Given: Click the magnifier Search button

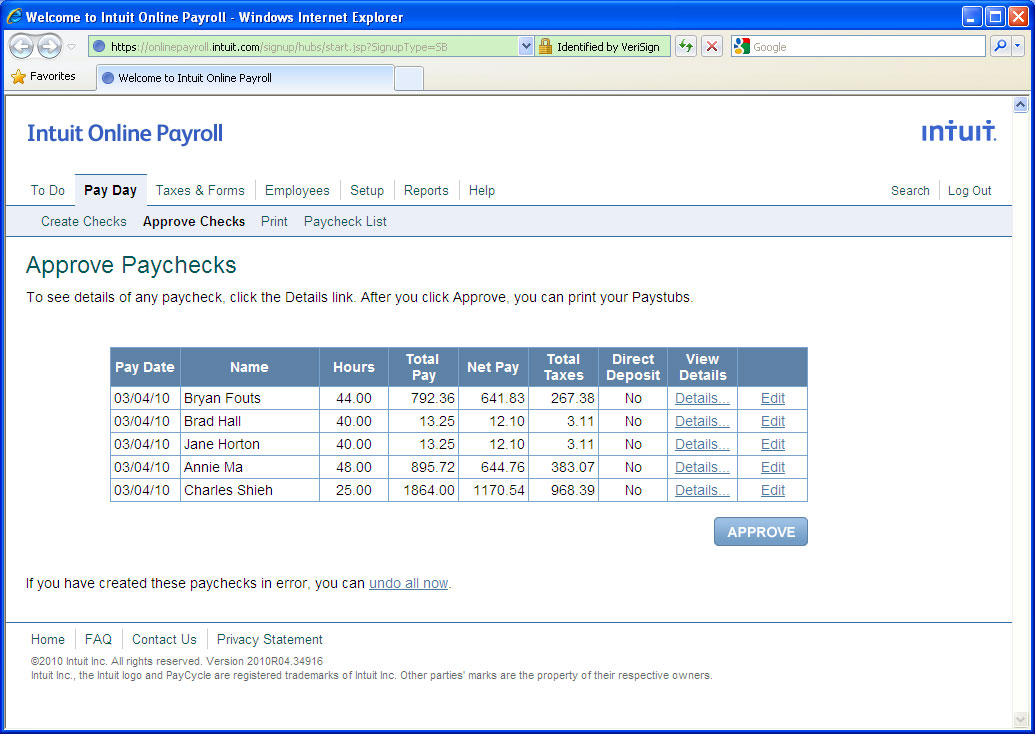Looking at the screenshot, I should pyautogui.click(x=1000, y=46).
